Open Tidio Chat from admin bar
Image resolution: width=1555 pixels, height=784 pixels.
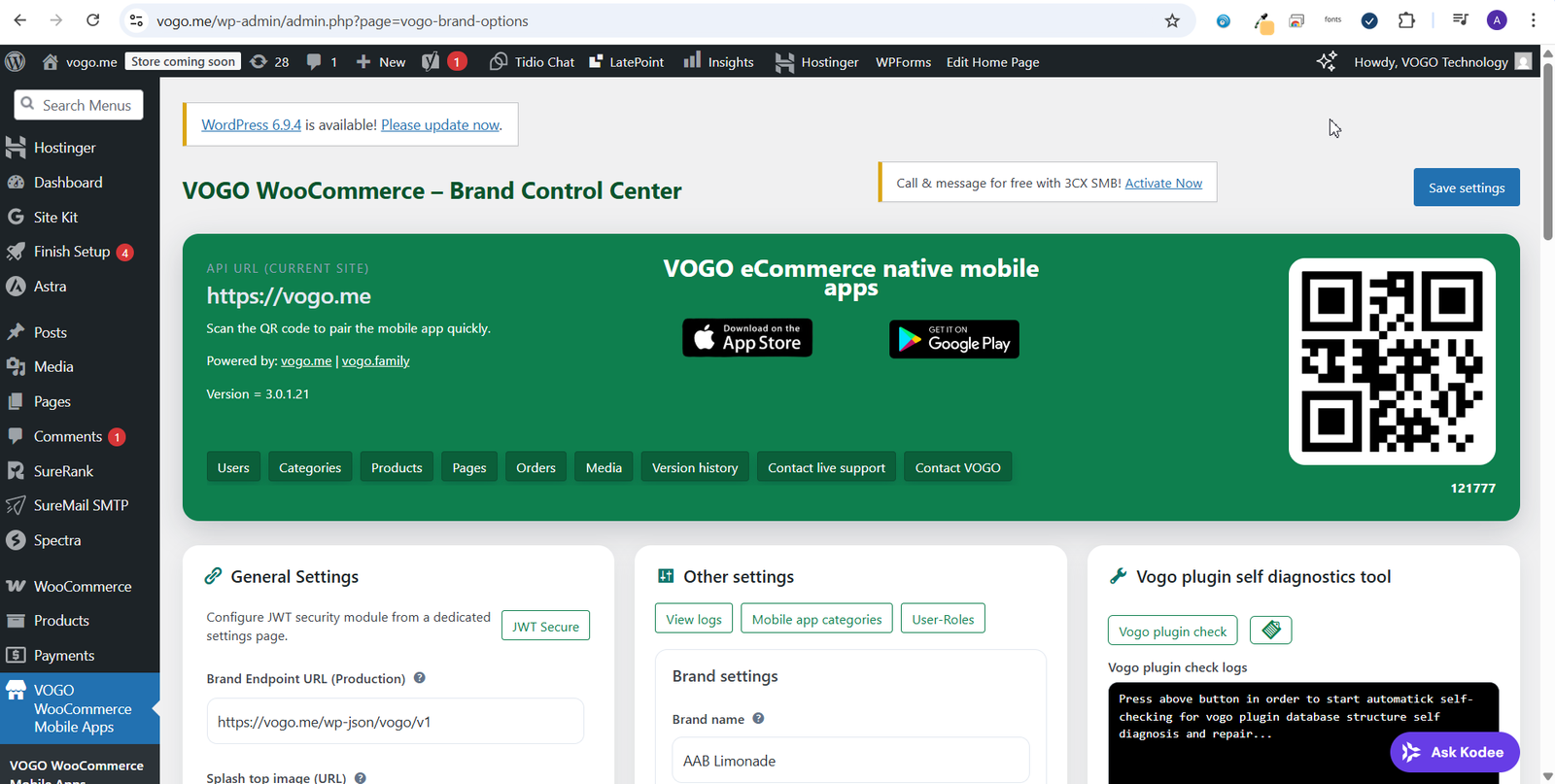[x=532, y=61]
